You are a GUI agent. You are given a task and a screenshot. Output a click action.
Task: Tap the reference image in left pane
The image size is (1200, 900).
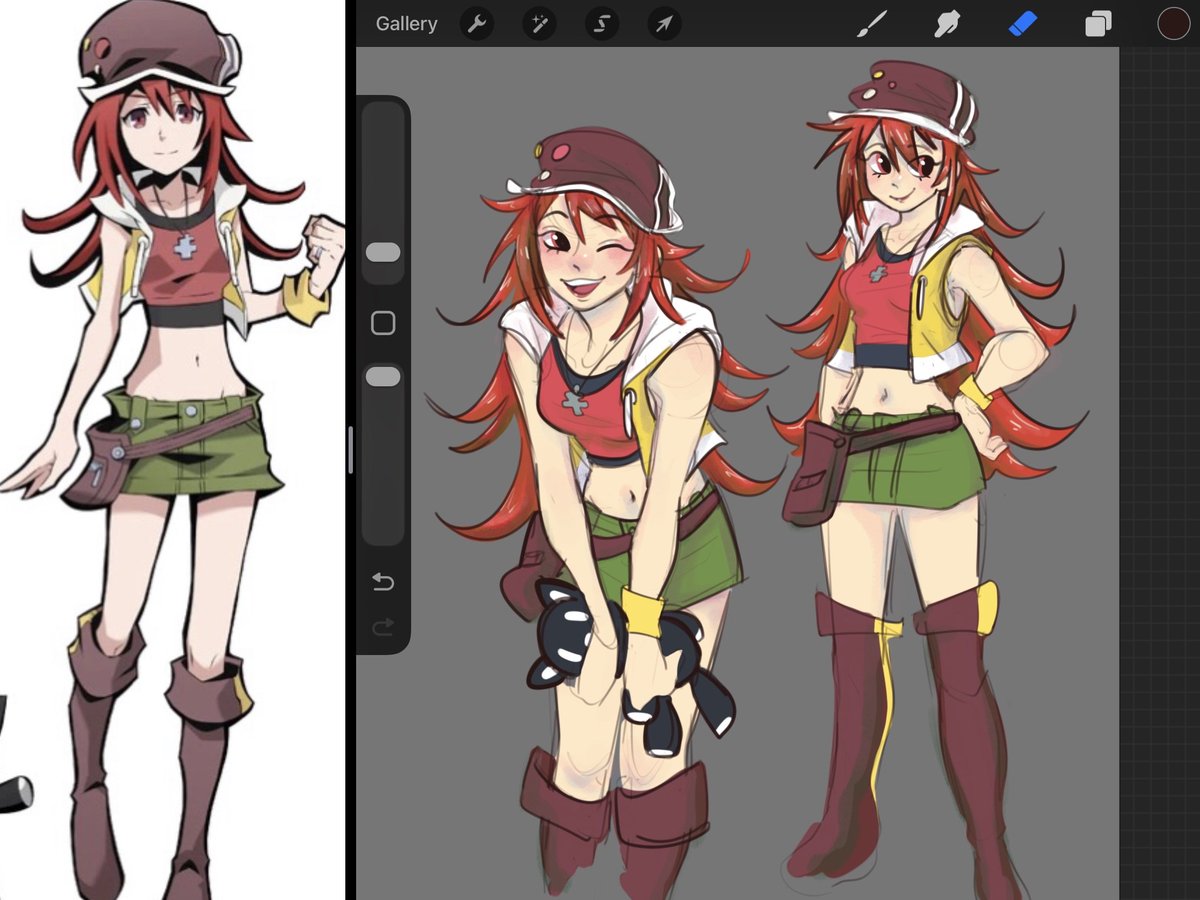[x=172, y=450]
